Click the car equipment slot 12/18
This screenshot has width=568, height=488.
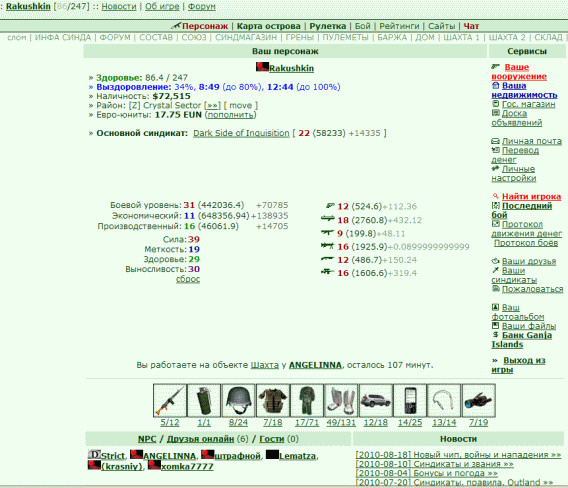click(376, 401)
